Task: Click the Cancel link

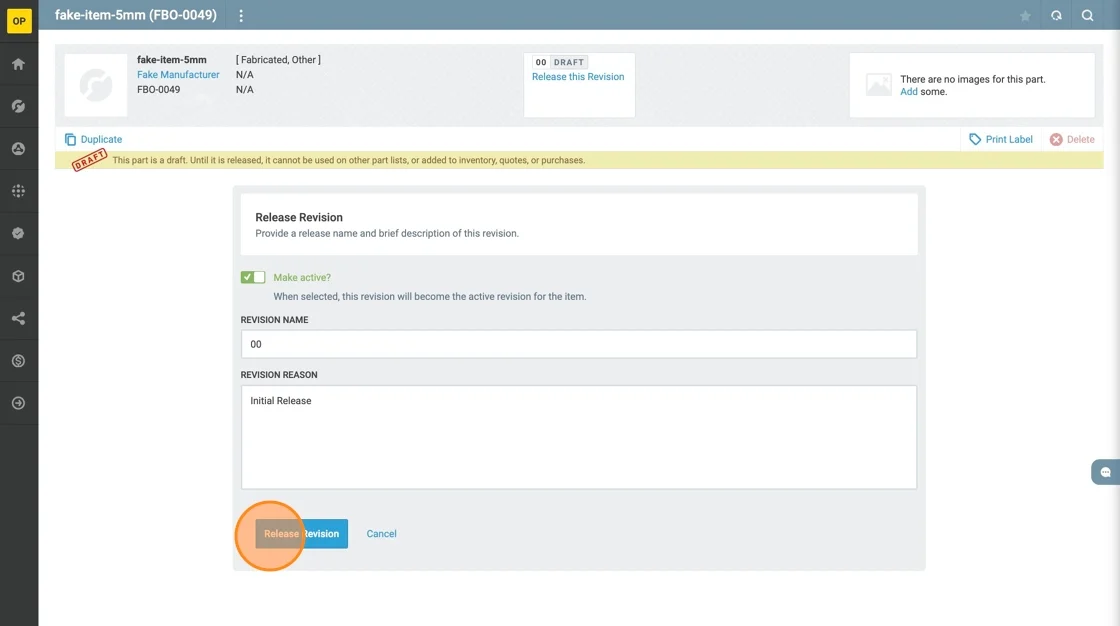Action: [x=381, y=534]
